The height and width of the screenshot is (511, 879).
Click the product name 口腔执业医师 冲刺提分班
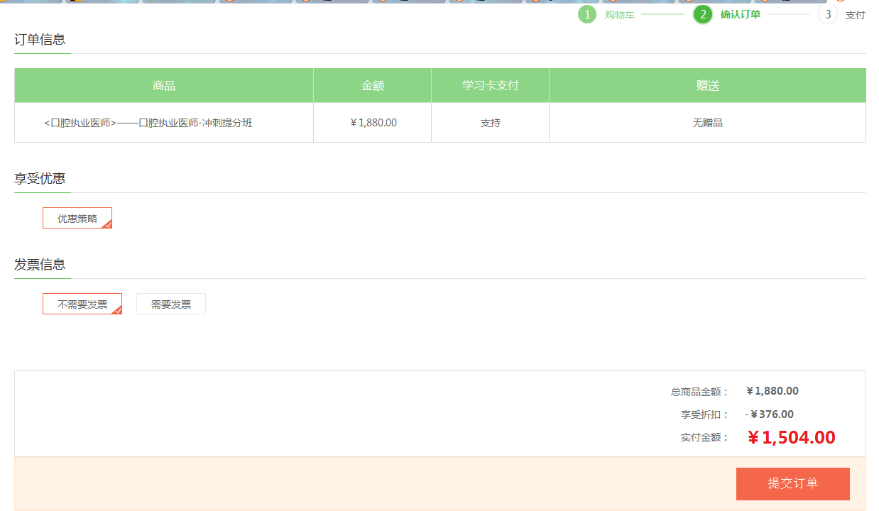click(148, 123)
